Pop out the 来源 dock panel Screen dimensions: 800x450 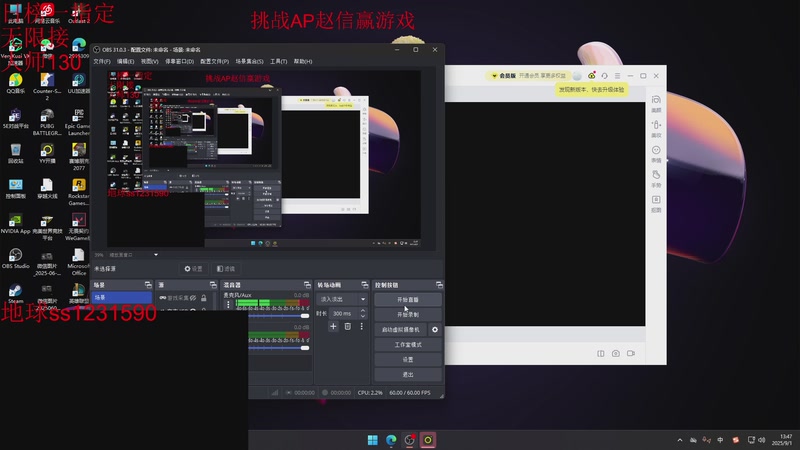click(x=213, y=285)
